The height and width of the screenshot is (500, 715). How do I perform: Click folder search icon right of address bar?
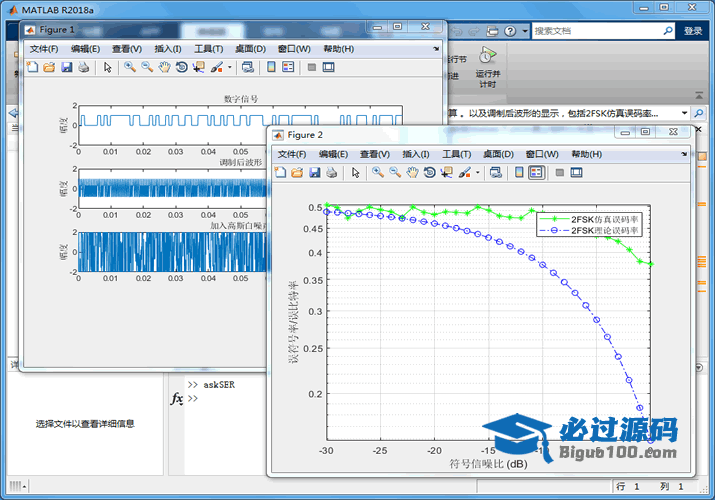[699, 113]
